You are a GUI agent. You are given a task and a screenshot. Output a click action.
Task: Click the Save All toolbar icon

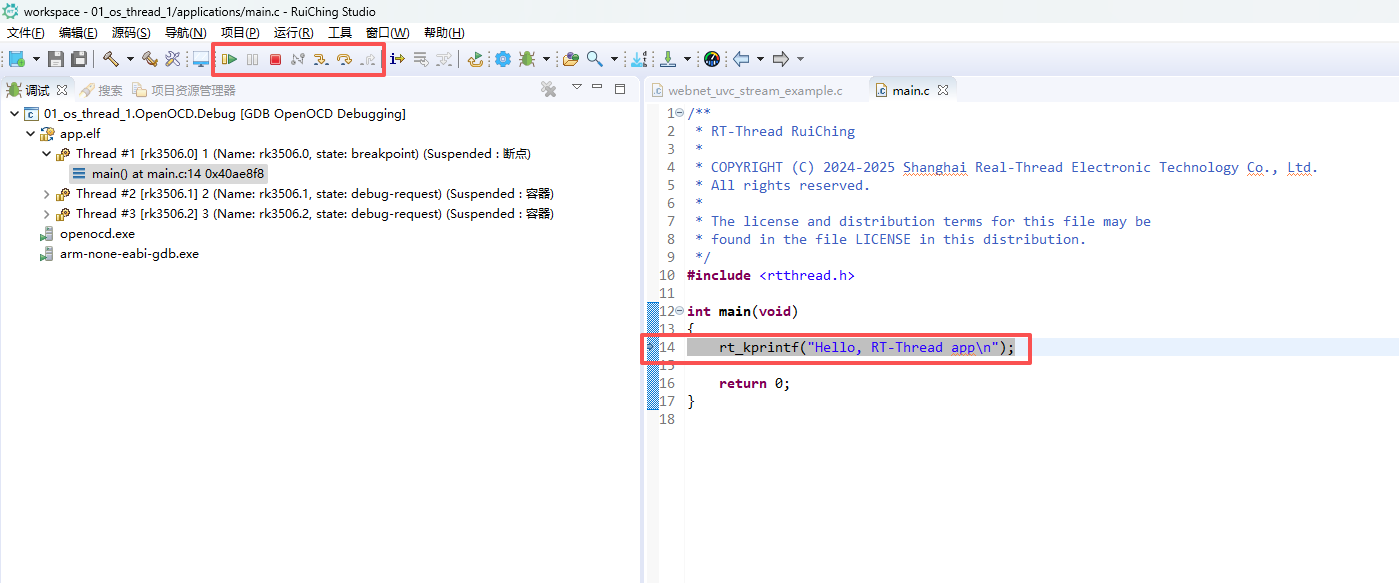[x=79, y=59]
